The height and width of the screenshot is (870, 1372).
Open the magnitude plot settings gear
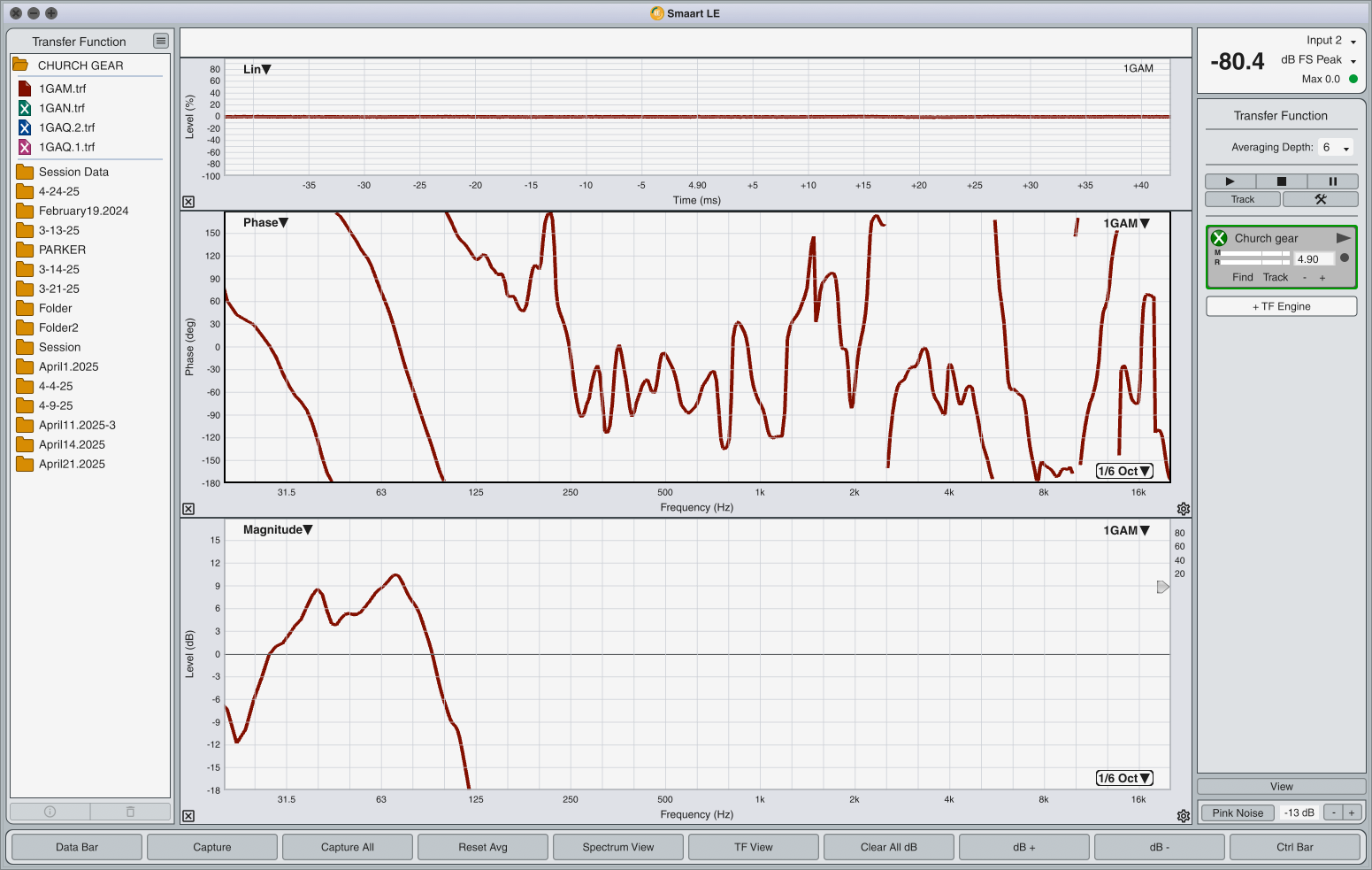tap(1183, 816)
